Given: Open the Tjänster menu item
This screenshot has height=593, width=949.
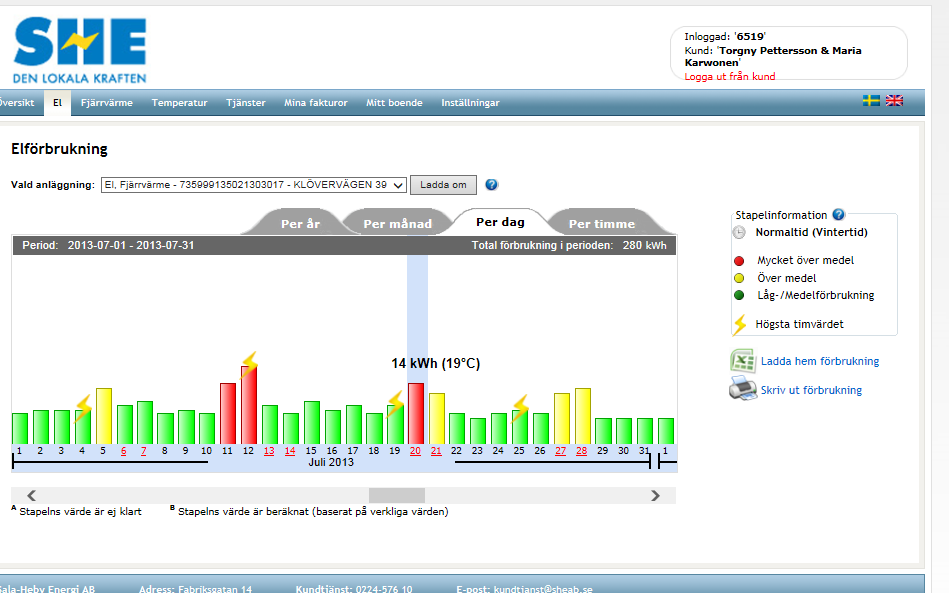Looking at the screenshot, I should click(246, 103).
